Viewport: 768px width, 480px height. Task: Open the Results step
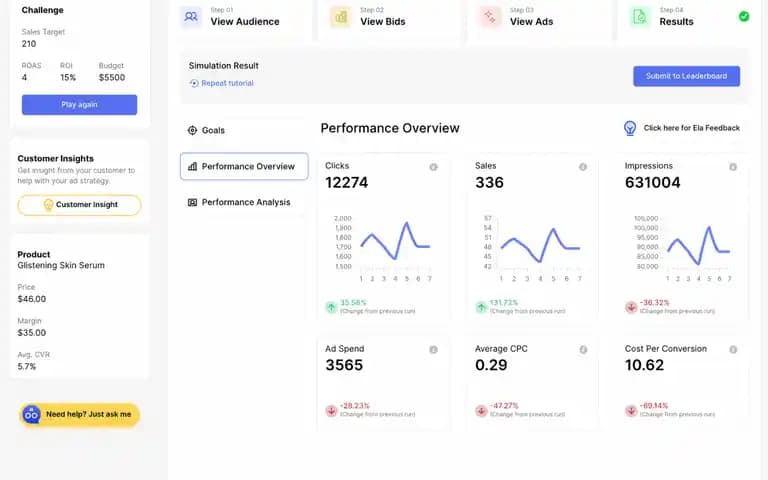689,18
